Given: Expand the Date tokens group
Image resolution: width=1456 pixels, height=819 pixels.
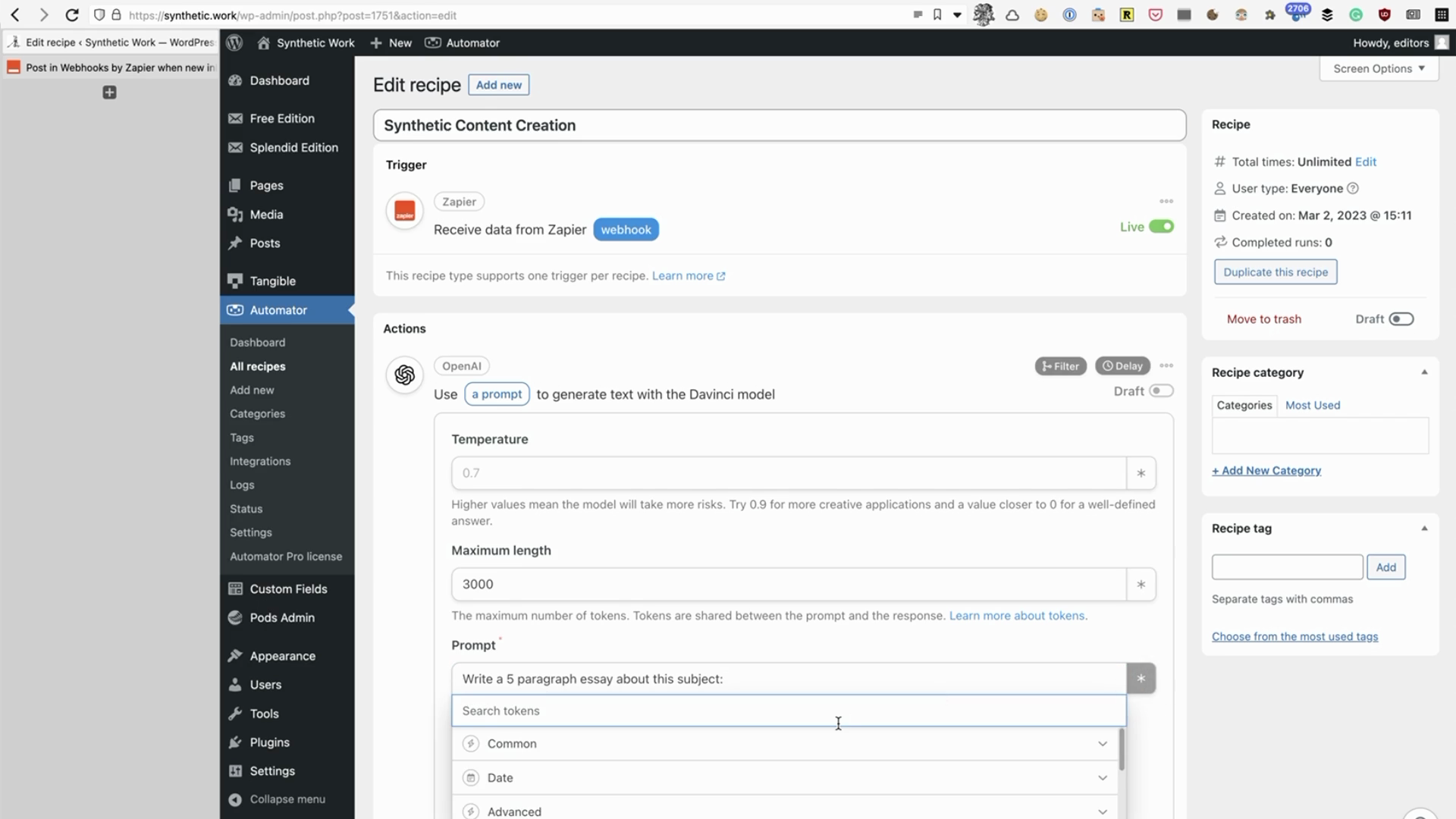Looking at the screenshot, I should coord(785,778).
